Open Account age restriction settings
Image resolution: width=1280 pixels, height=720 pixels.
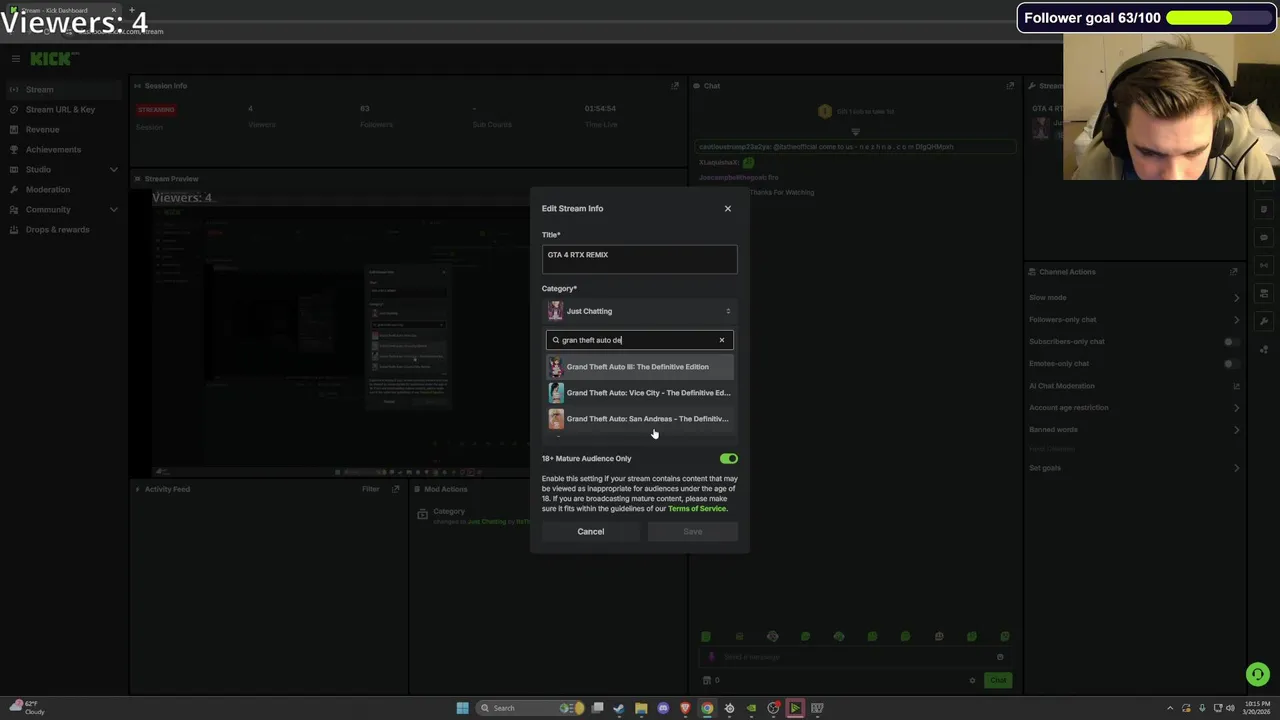point(1134,407)
